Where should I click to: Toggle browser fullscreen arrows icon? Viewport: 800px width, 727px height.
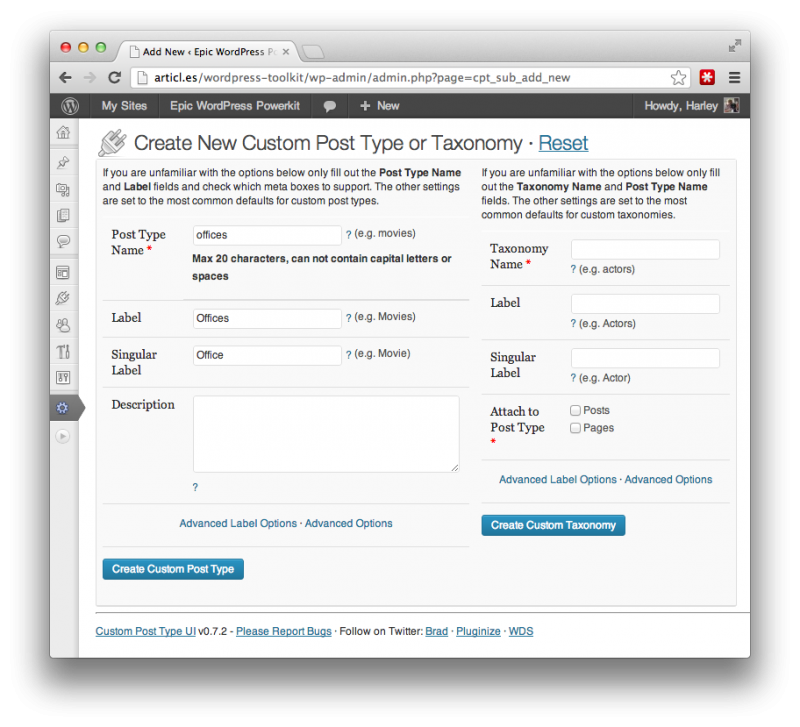pyautogui.click(x=734, y=46)
